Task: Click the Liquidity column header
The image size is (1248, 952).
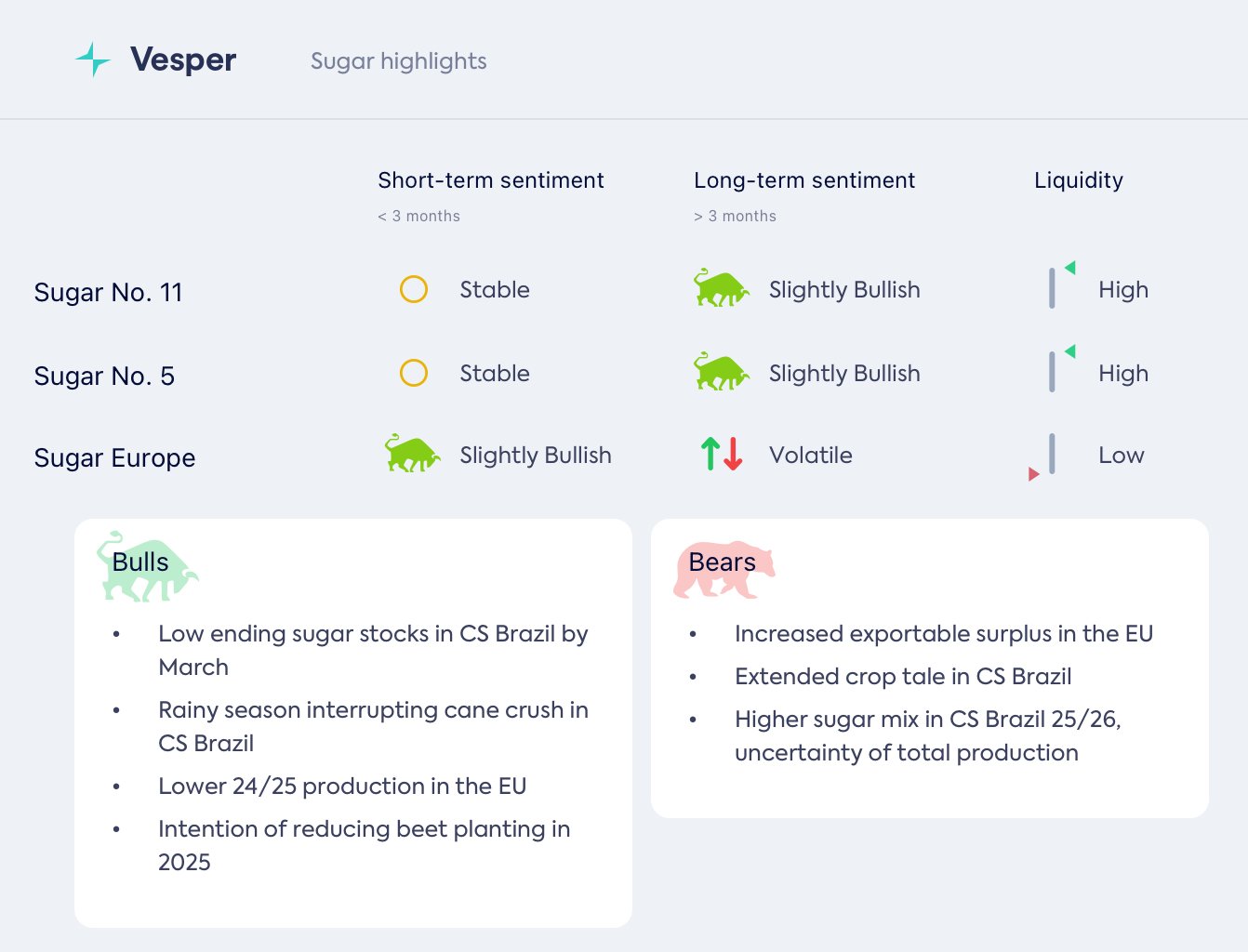Action: [x=1079, y=180]
